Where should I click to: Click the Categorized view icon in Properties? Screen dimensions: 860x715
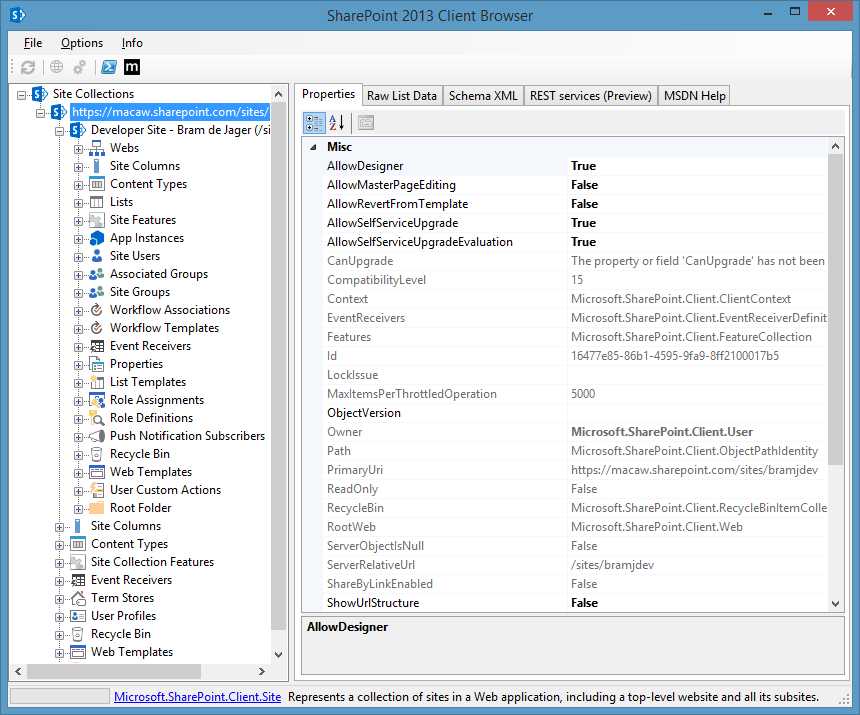pos(314,123)
